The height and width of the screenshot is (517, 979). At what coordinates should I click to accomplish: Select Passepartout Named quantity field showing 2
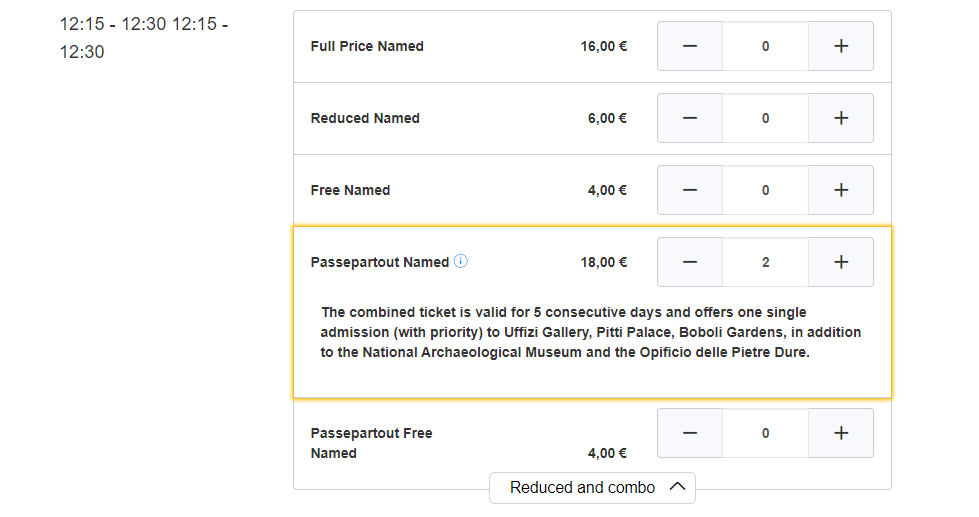(x=765, y=262)
